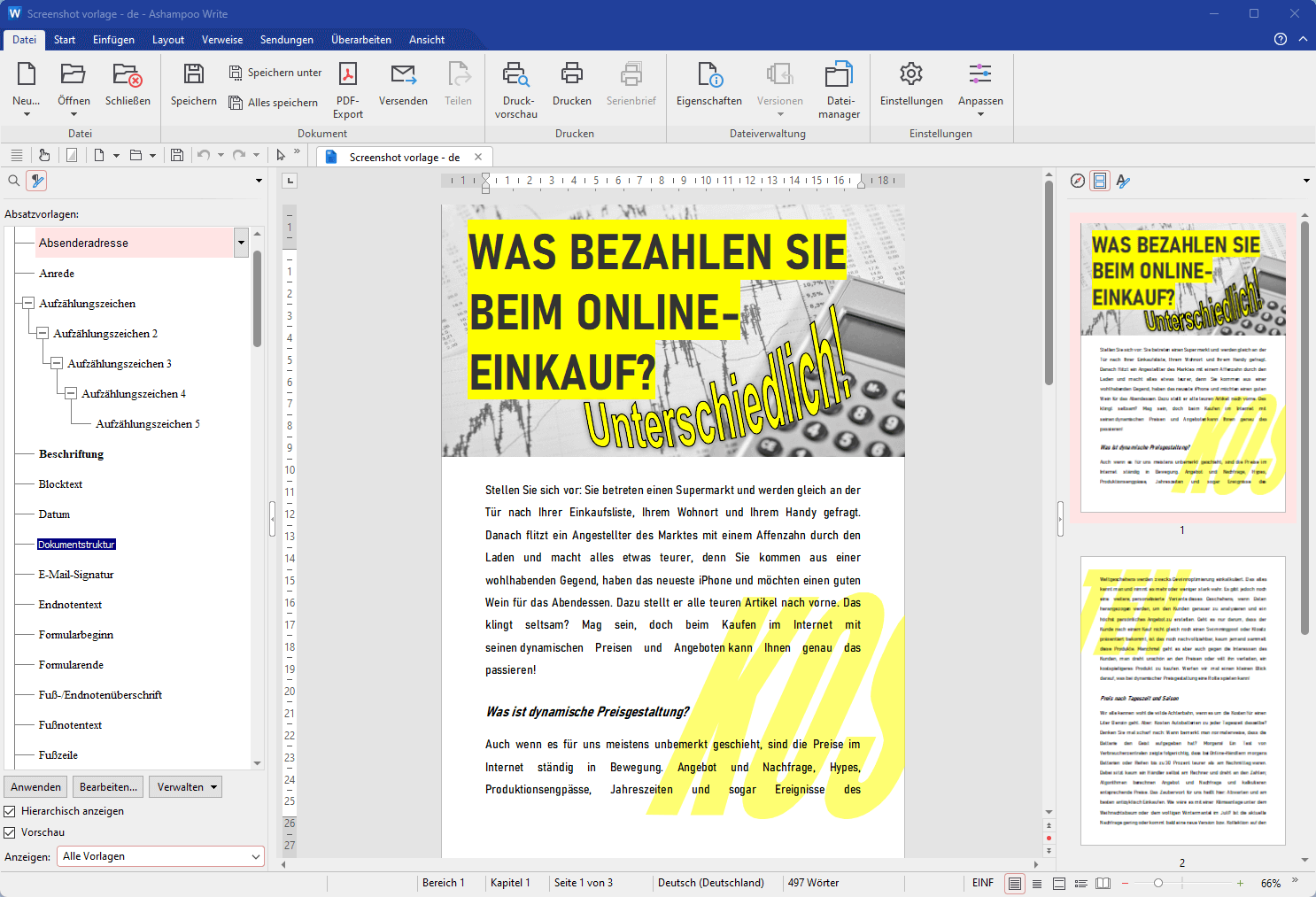Click the search magnifier in the styles sidebar
The width and height of the screenshot is (1316, 897).
click(13, 180)
